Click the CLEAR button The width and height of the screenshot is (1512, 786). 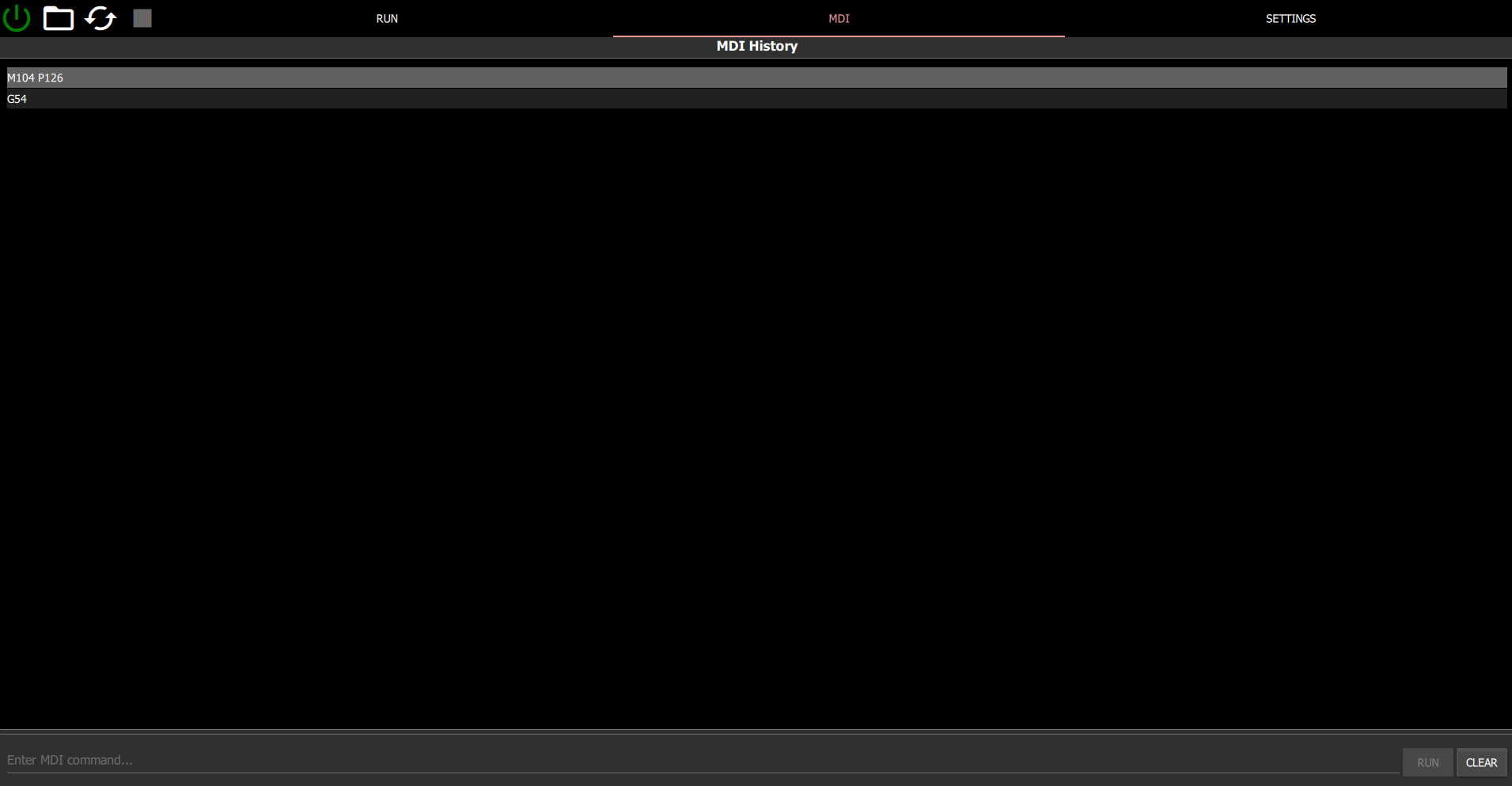1481,762
